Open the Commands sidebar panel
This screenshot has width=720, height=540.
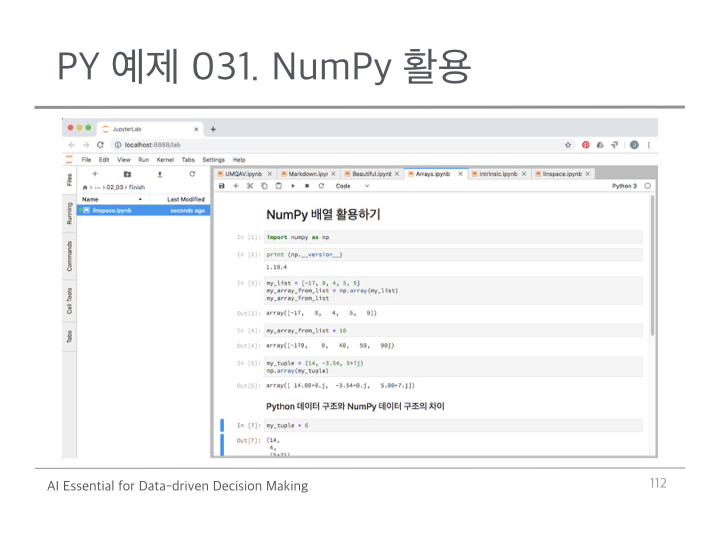coord(69,256)
